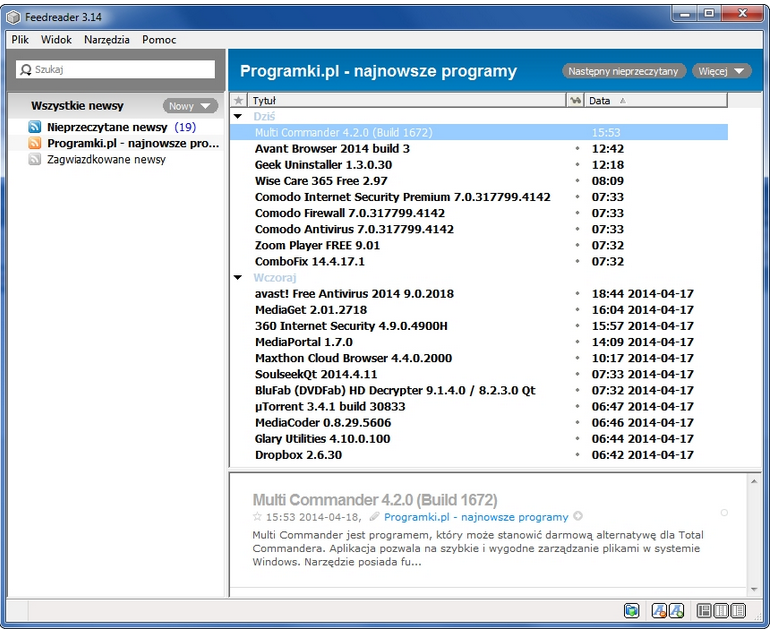
Task: Toggle read dot for Zoom Player FREE 9.01
Action: (x=578, y=246)
